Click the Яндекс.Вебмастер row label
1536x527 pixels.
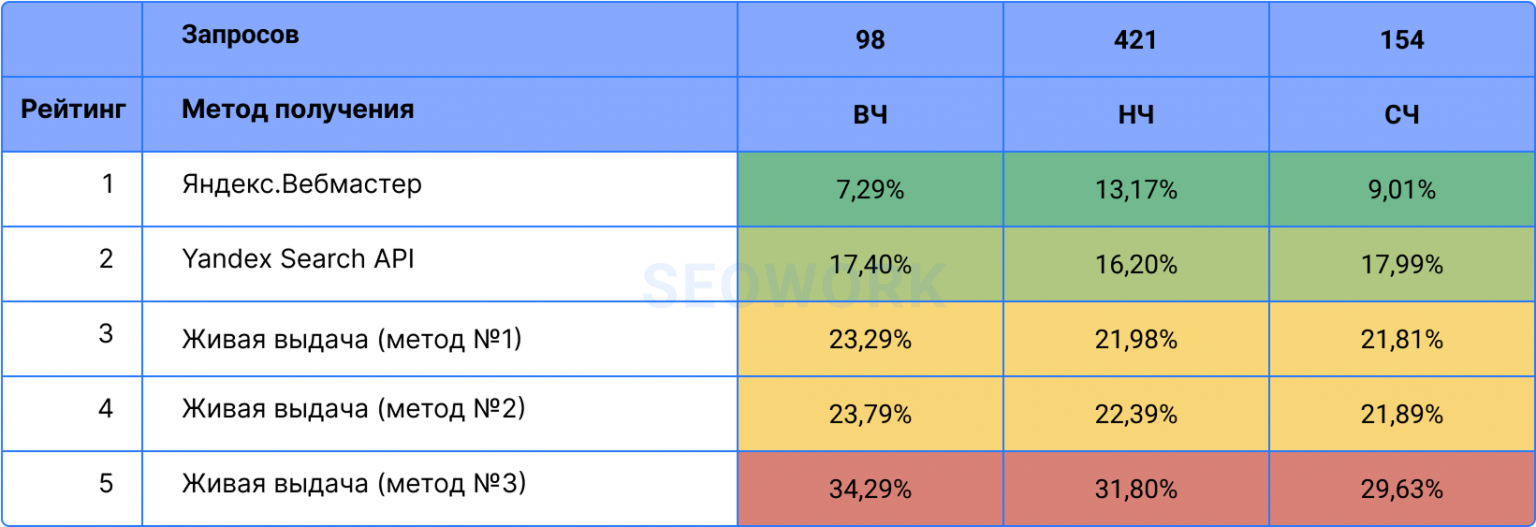pos(302,185)
